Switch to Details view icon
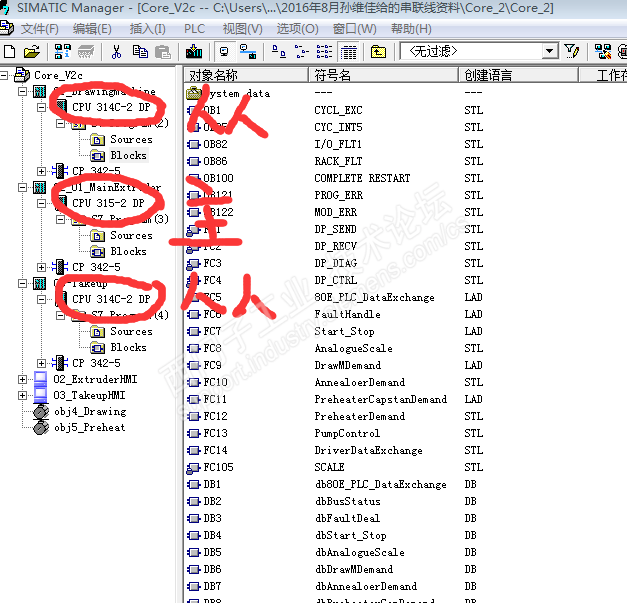Image resolution: width=627 pixels, height=603 pixels. [348, 52]
